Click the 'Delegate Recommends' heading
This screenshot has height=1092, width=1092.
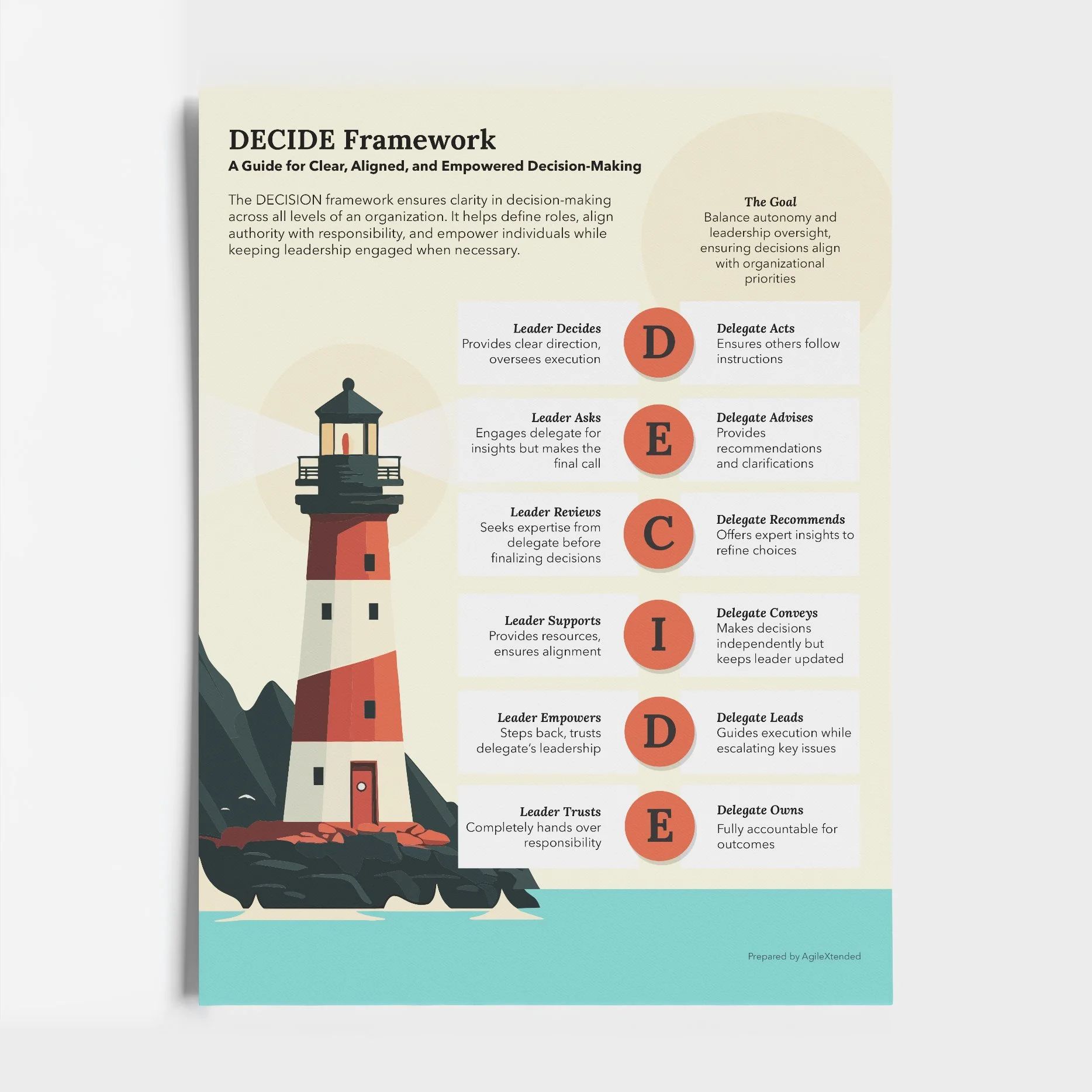click(x=780, y=520)
